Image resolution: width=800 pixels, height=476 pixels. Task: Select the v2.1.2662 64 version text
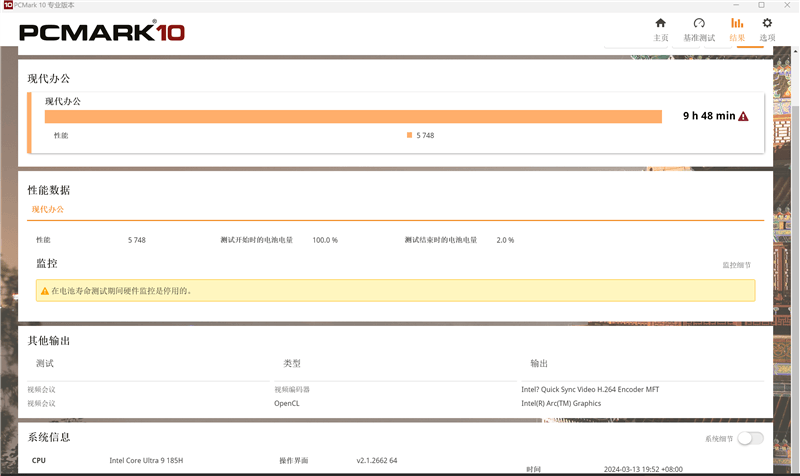coord(377,460)
